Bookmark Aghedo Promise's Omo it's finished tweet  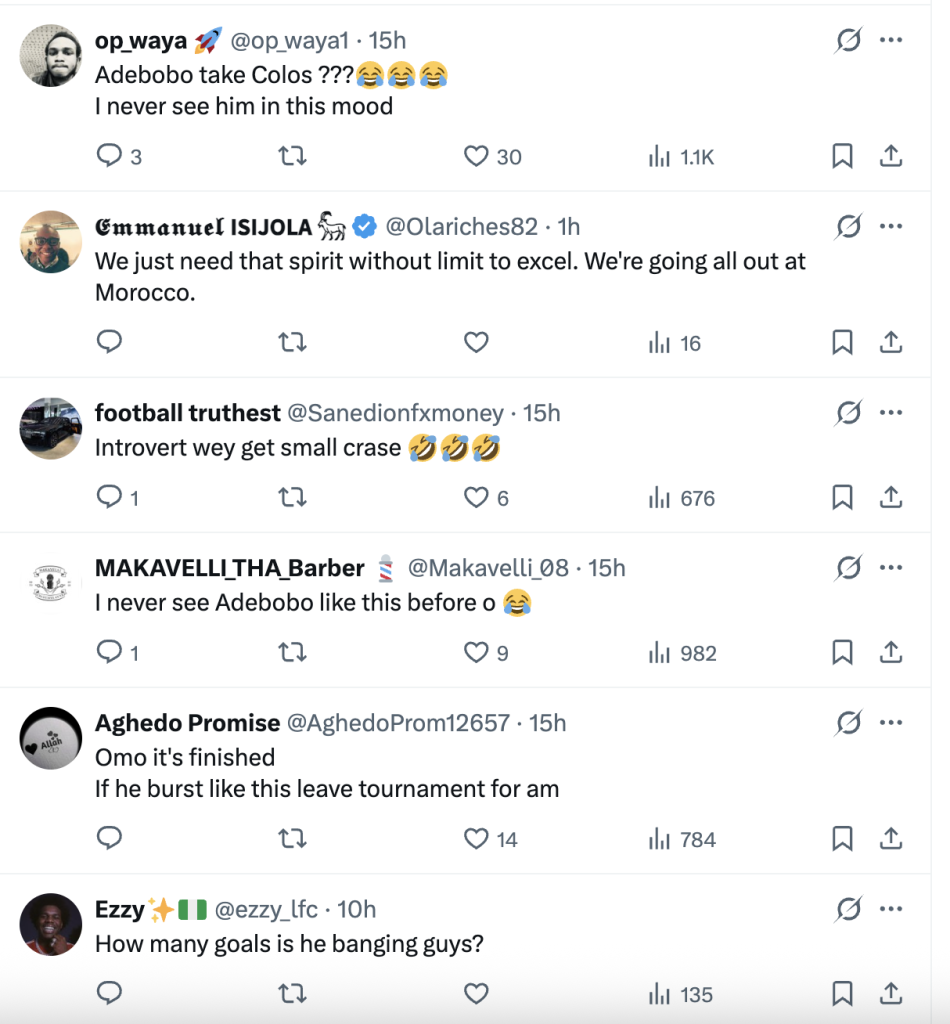tap(842, 839)
